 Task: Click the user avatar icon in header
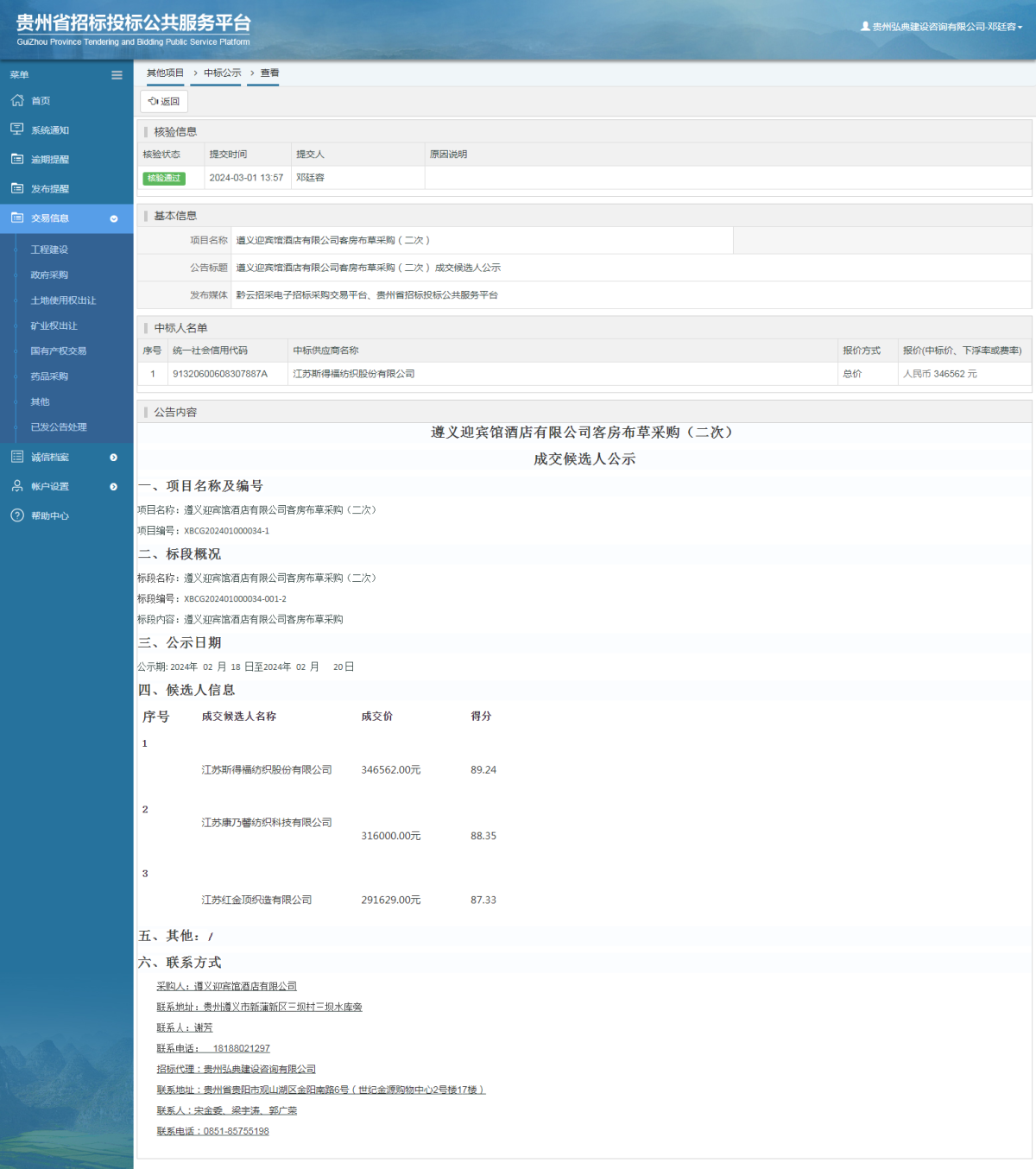point(865,27)
